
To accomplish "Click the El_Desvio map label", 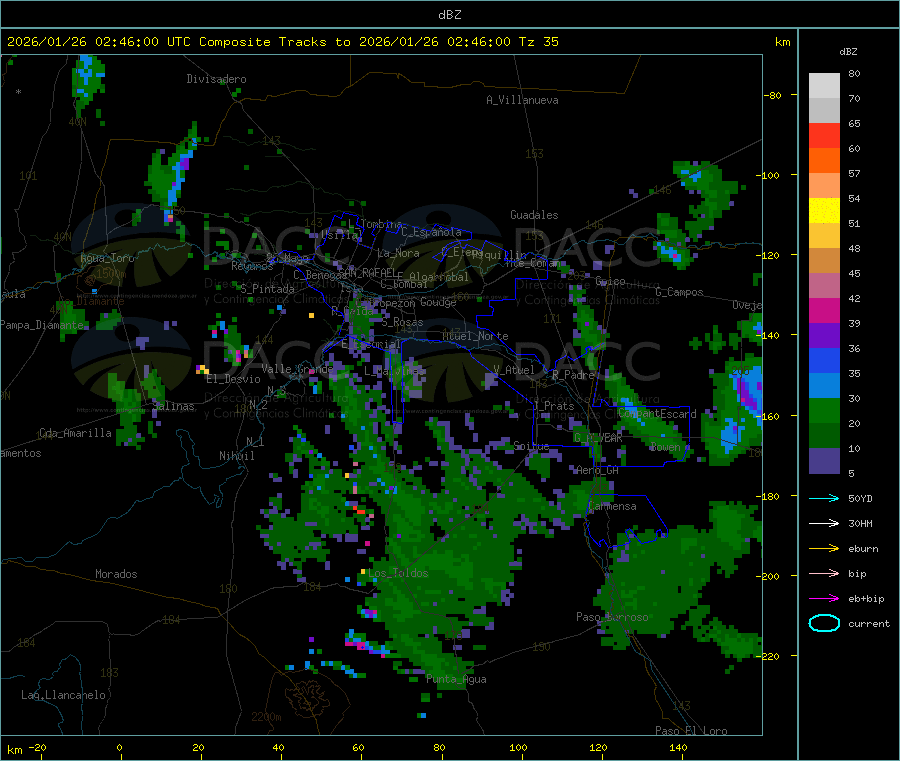I will [x=233, y=379].
